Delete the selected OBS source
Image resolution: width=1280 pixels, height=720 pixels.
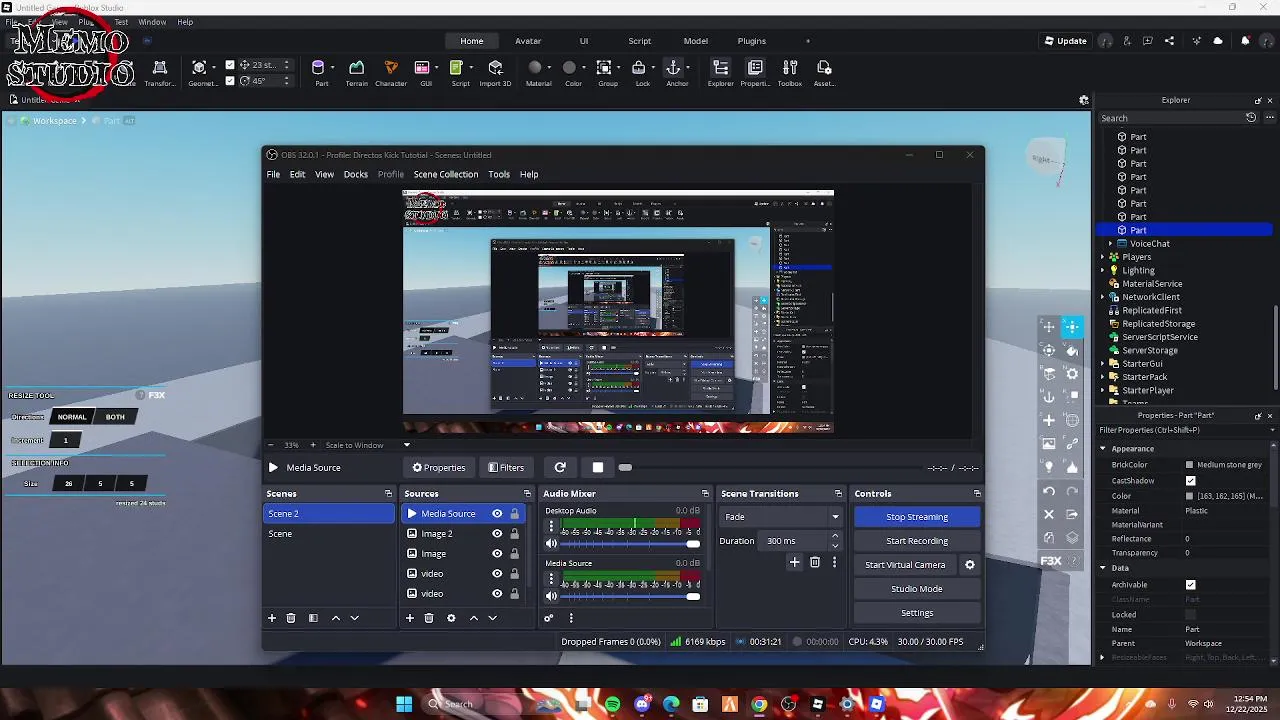coord(429,618)
